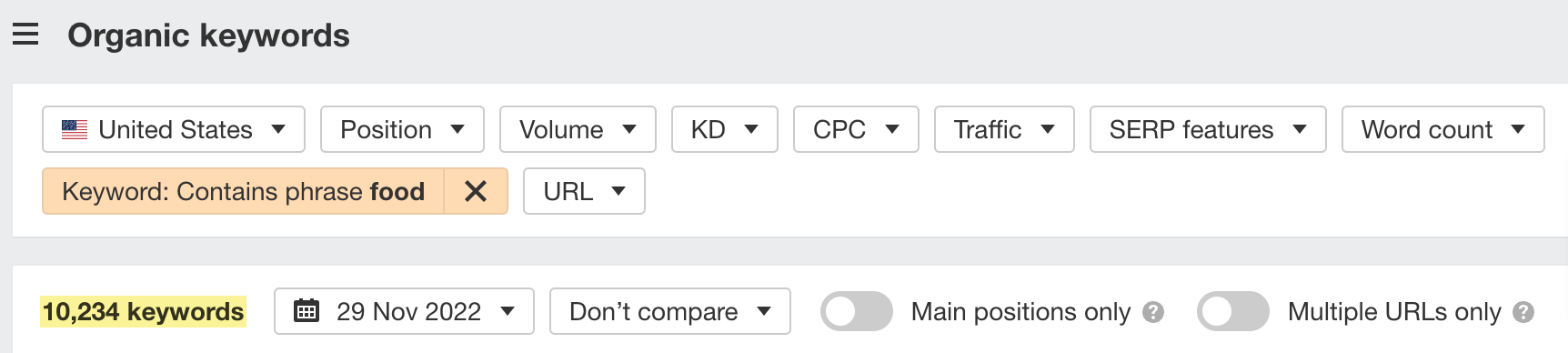Open the Don't compare dropdown

tap(670, 311)
